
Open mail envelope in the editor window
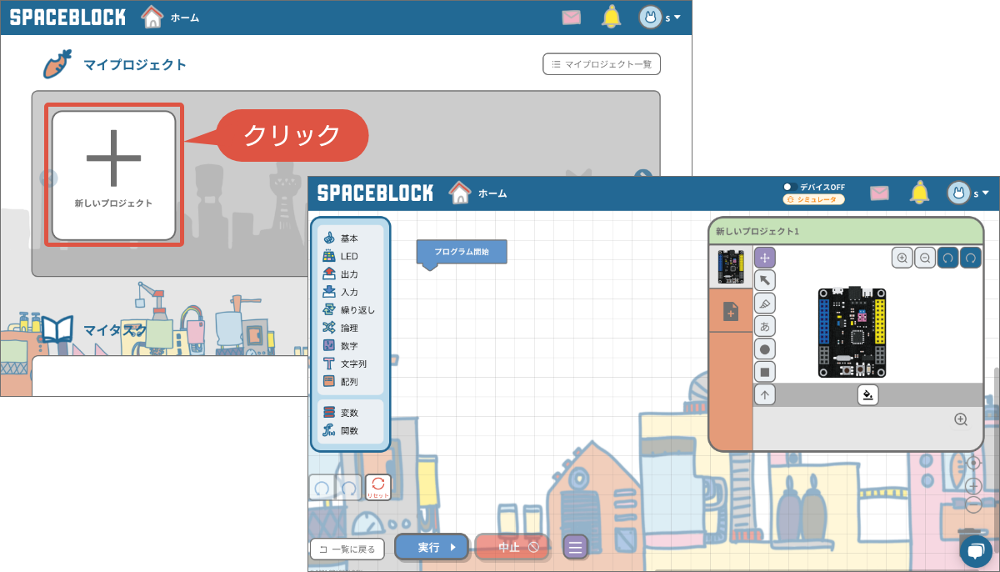879,193
